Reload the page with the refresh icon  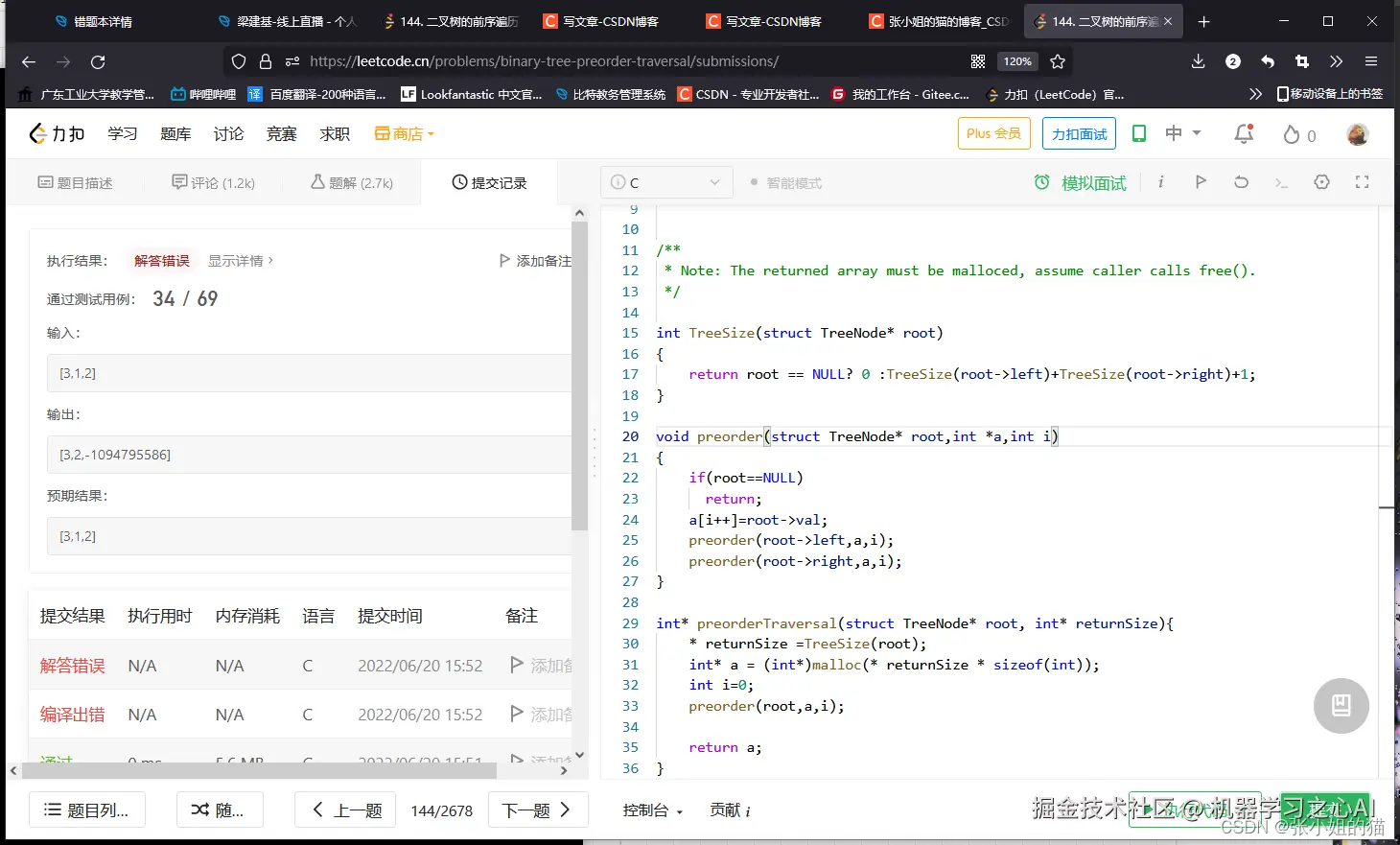pos(98,61)
